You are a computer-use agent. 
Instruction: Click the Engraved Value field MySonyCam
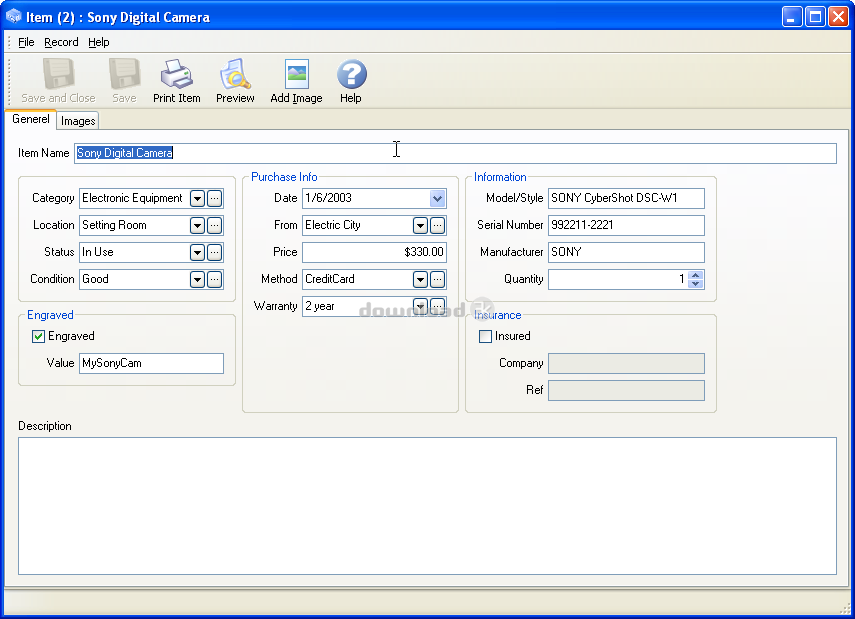151,363
